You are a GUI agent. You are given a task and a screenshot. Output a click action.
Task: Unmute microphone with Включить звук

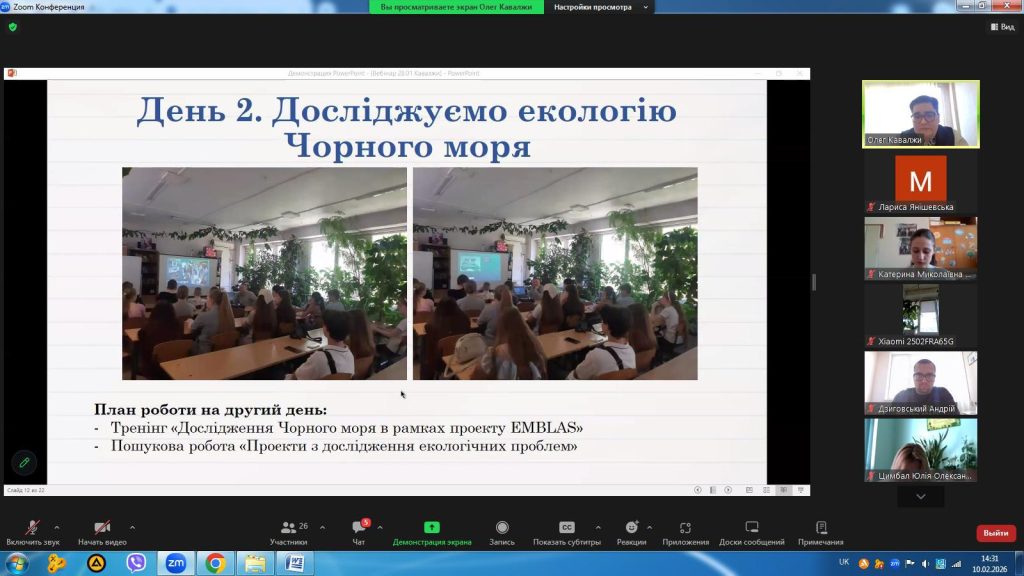[x=33, y=532]
